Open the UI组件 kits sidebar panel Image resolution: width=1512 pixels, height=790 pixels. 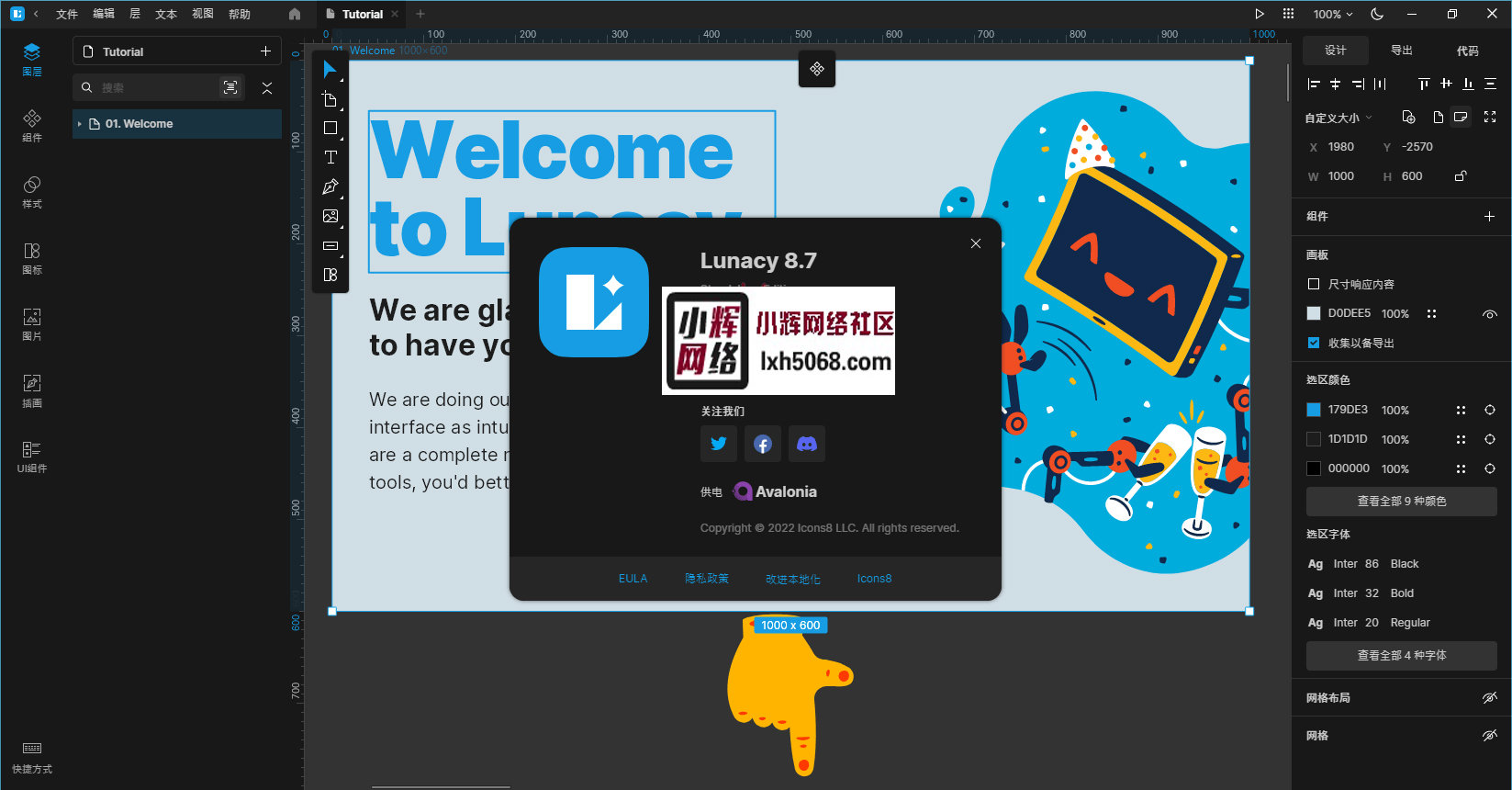(x=32, y=456)
